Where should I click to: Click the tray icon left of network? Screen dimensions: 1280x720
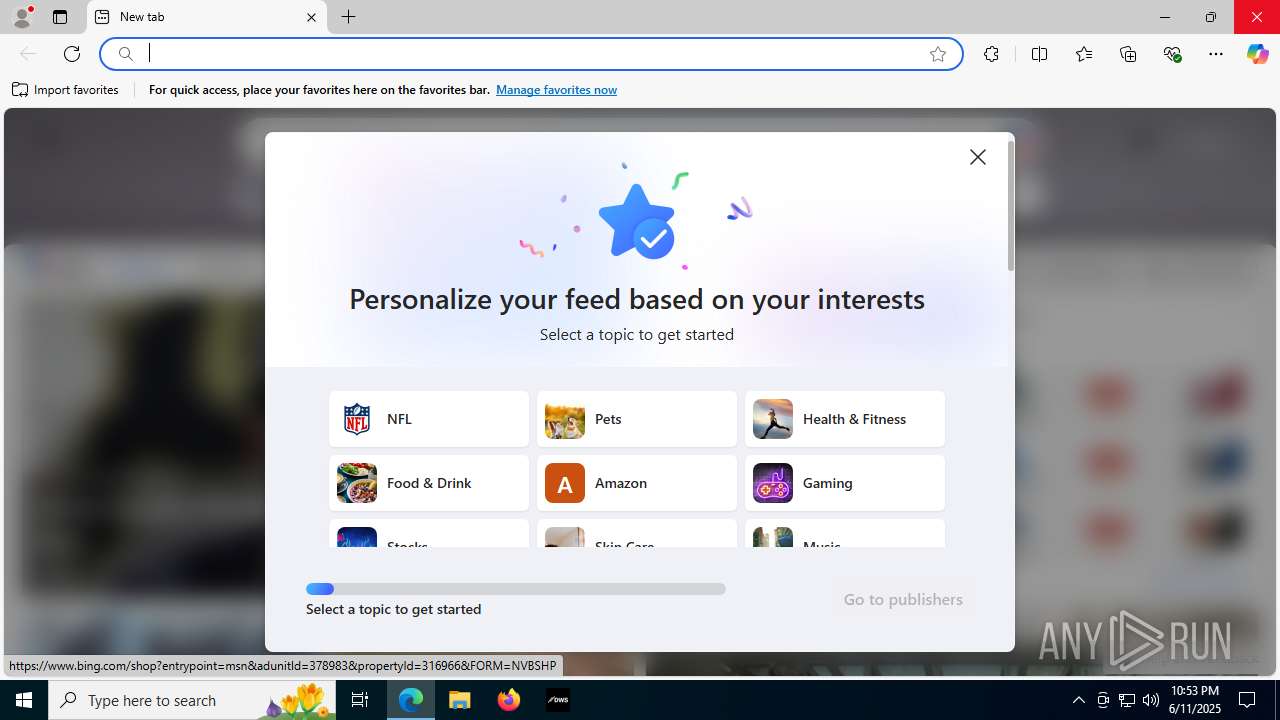coord(1103,700)
